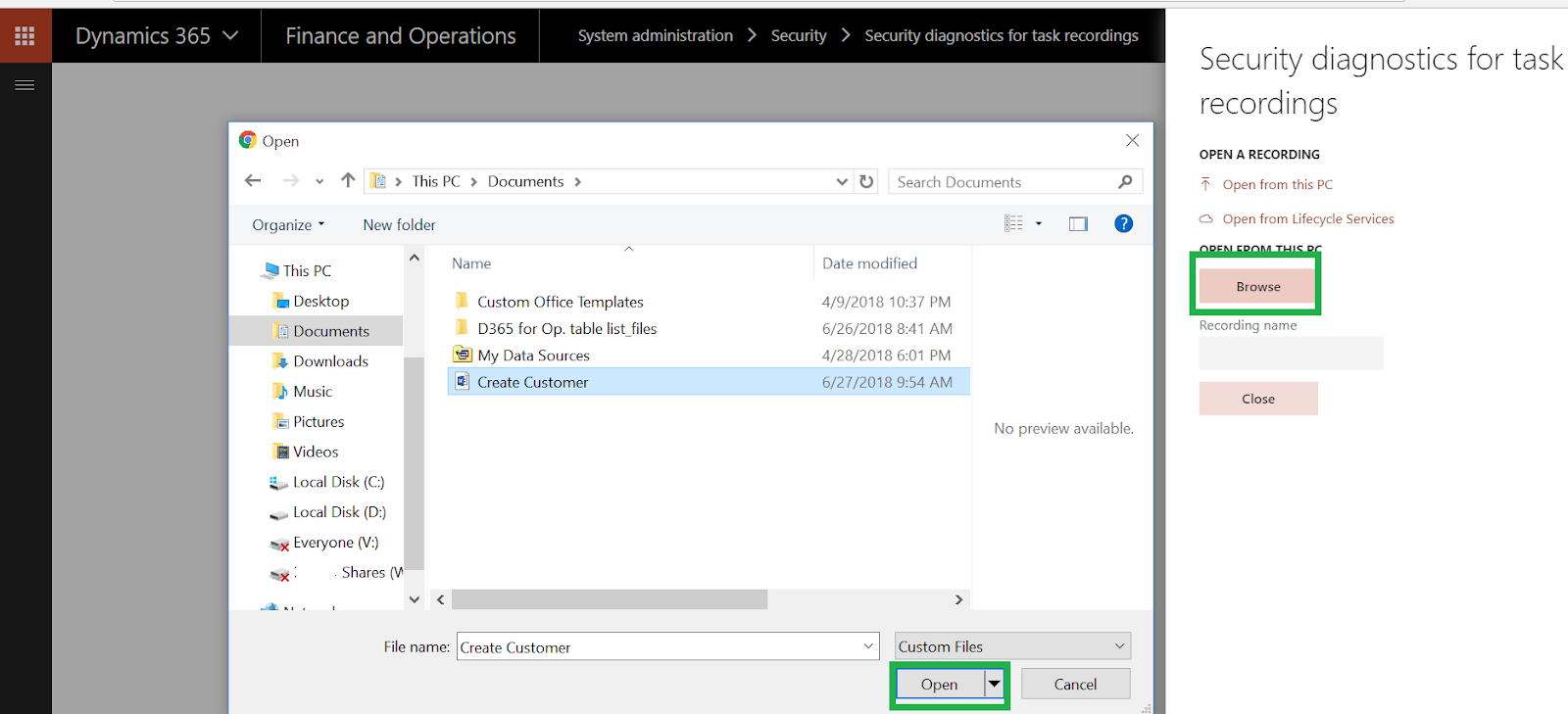
Task: Open the Dynamics 365 app launcher grid
Action: pos(24,36)
